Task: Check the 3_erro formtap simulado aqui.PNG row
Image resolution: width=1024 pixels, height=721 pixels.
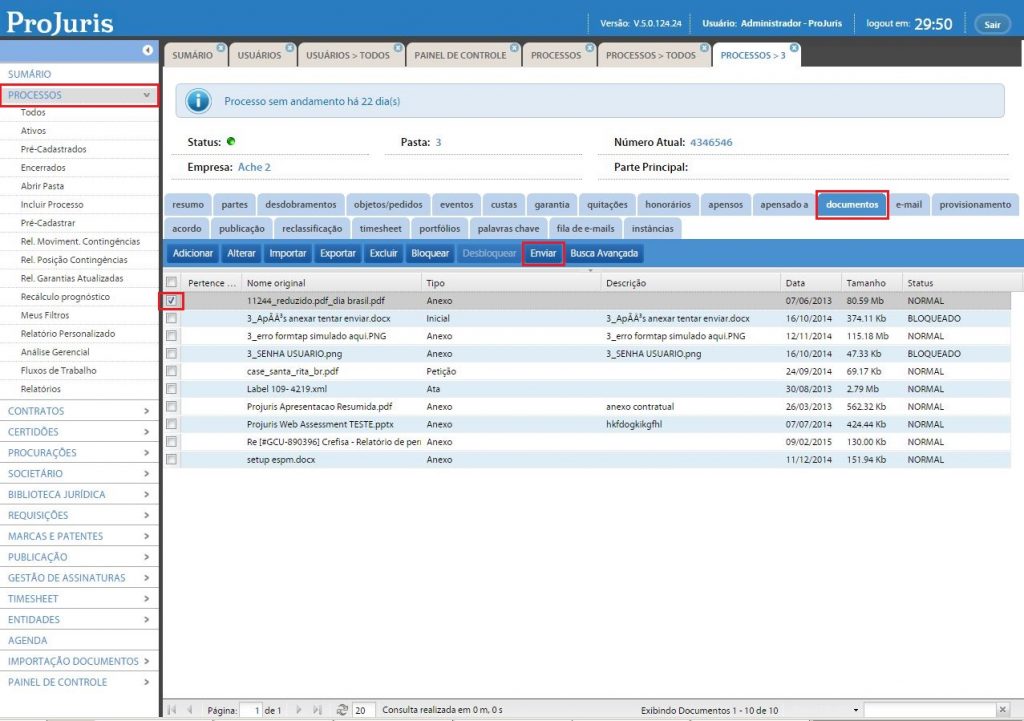Action: pyautogui.click(x=171, y=336)
